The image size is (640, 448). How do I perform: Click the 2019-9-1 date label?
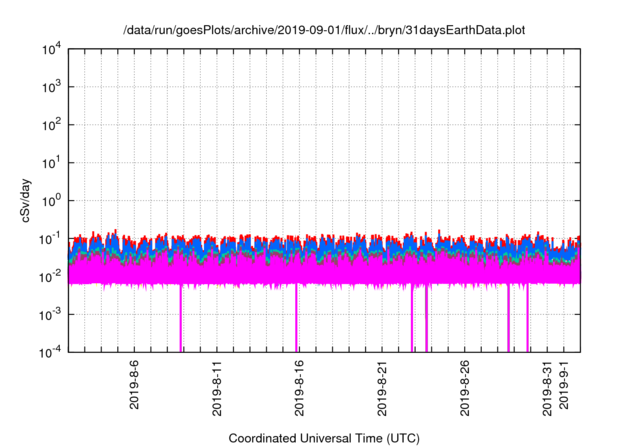[x=564, y=384]
